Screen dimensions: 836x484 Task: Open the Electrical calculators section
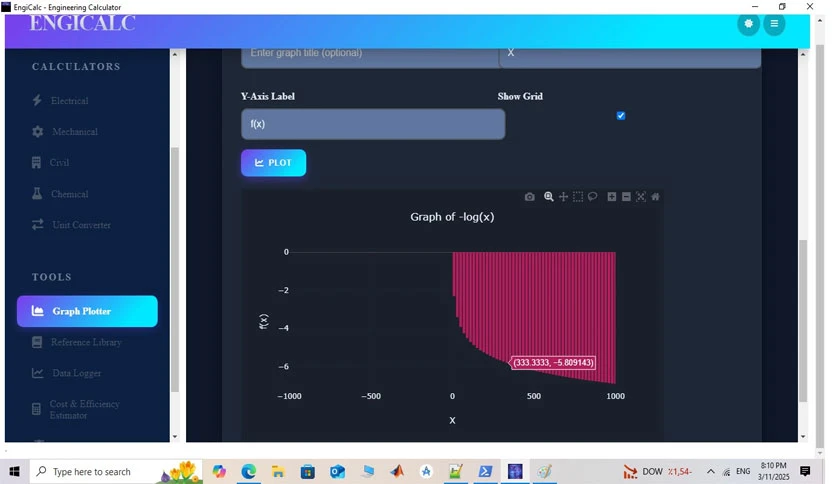click(x=69, y=101)
